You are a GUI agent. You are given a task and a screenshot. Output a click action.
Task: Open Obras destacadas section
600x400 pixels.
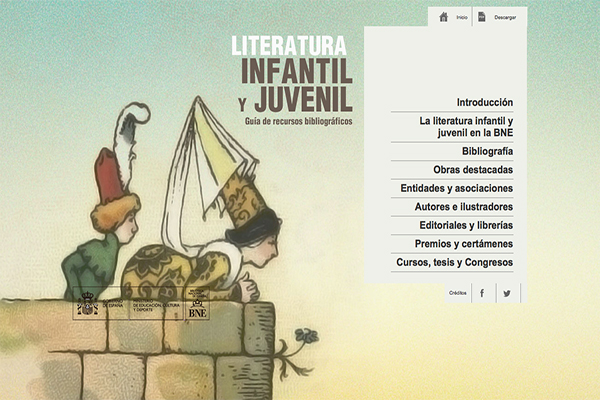tap(473, 170)
